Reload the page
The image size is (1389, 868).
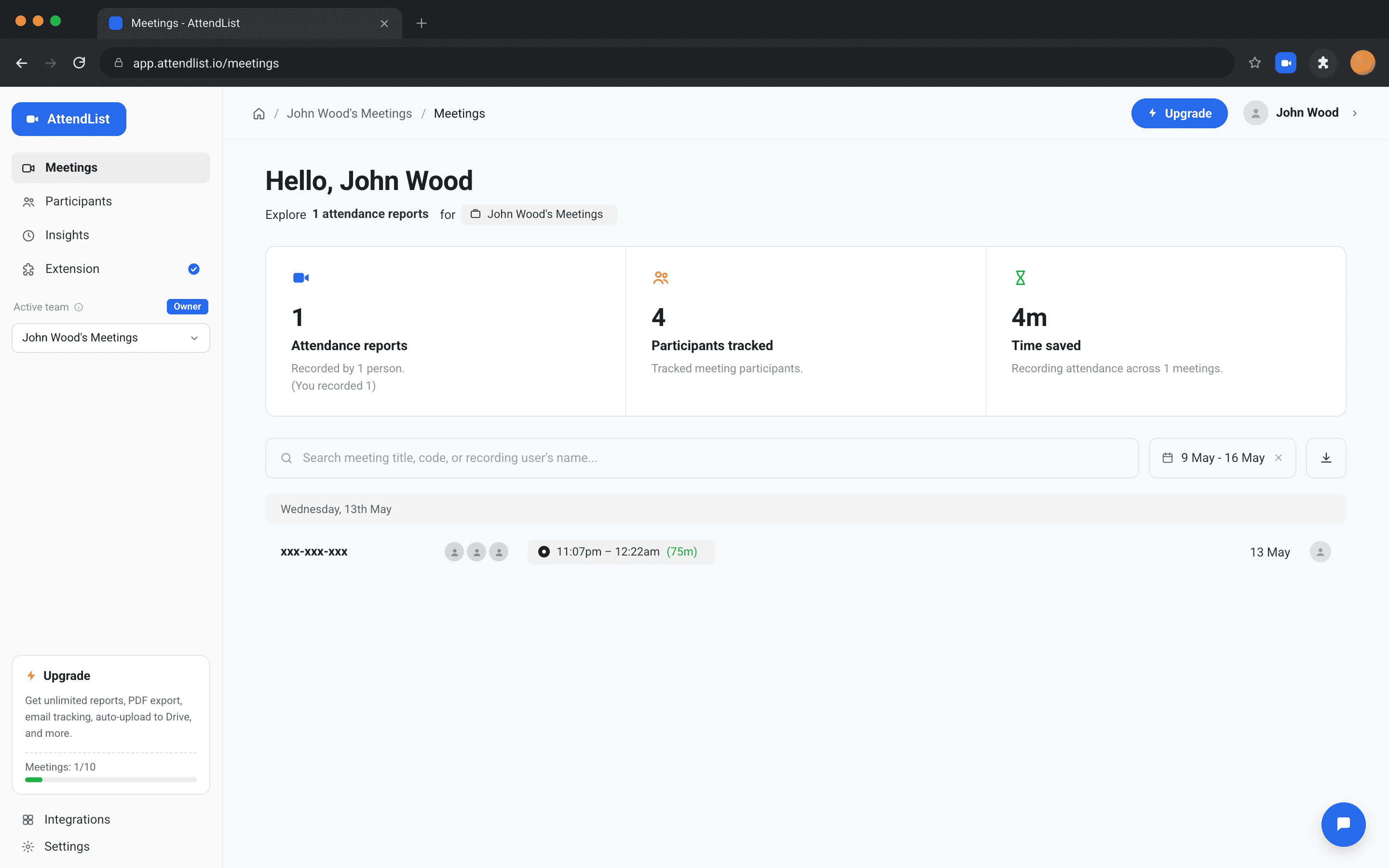point(79,63)
